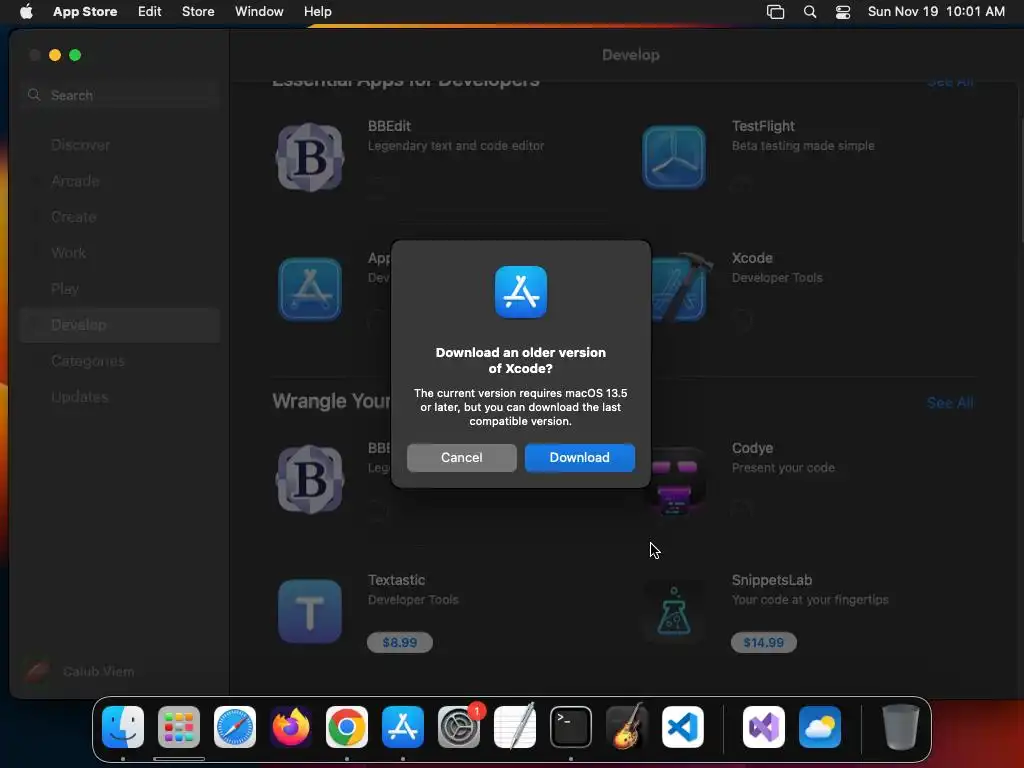Viewport: 1024px width, 768px height.
Task: Open the SnippetsLab flask icon
Action: tap(674, 611)
